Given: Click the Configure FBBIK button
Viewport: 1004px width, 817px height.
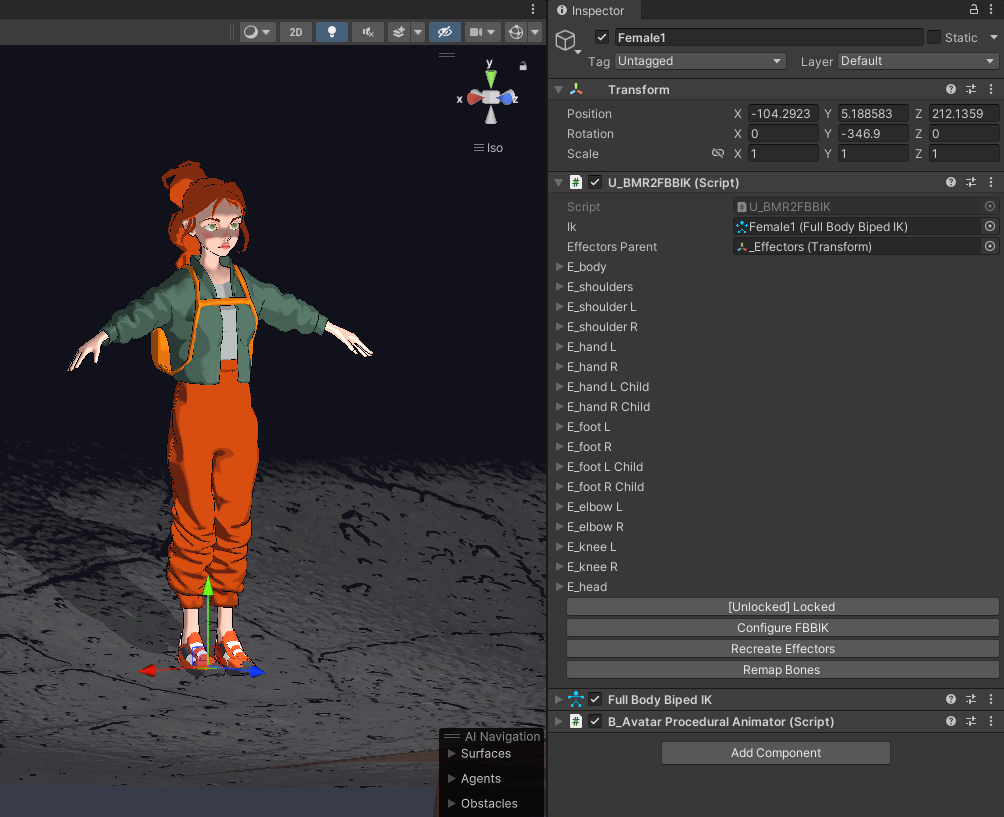Looking at the screenshot, I should pyautogui.click(x=782, y=628).
